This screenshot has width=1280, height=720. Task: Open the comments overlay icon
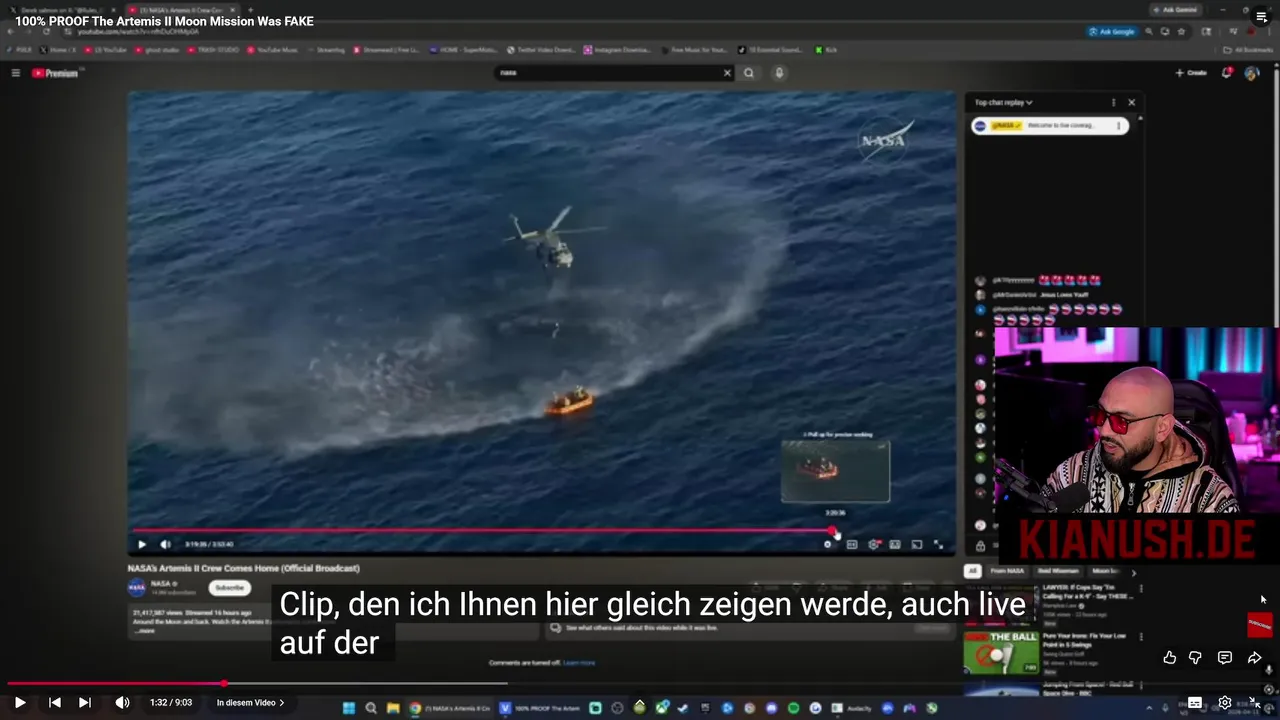pos(1225,657)
